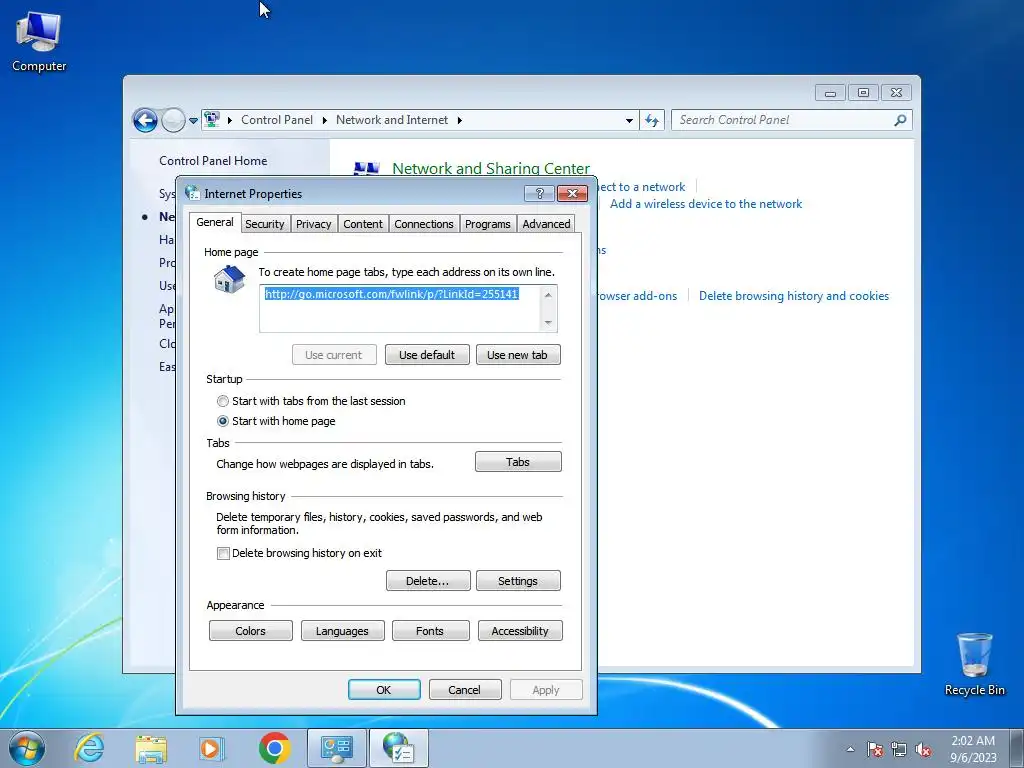The width and height of the screenshot is (1024, 768).
Task: Click the Back arrow in Control Panel
Action: [145, 120]
